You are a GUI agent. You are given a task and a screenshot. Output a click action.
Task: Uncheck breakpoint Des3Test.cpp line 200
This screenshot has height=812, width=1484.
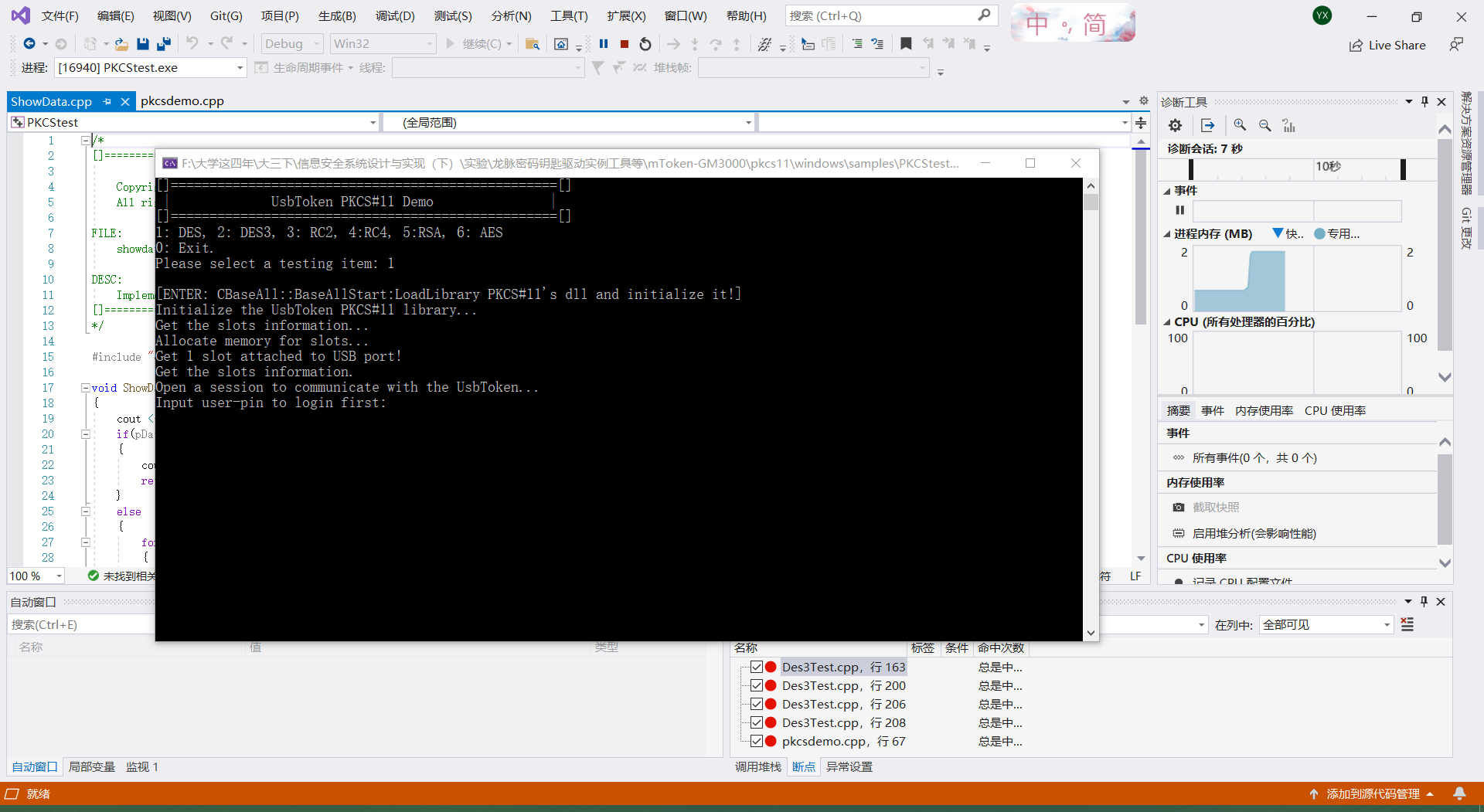[x=757, y=685]
